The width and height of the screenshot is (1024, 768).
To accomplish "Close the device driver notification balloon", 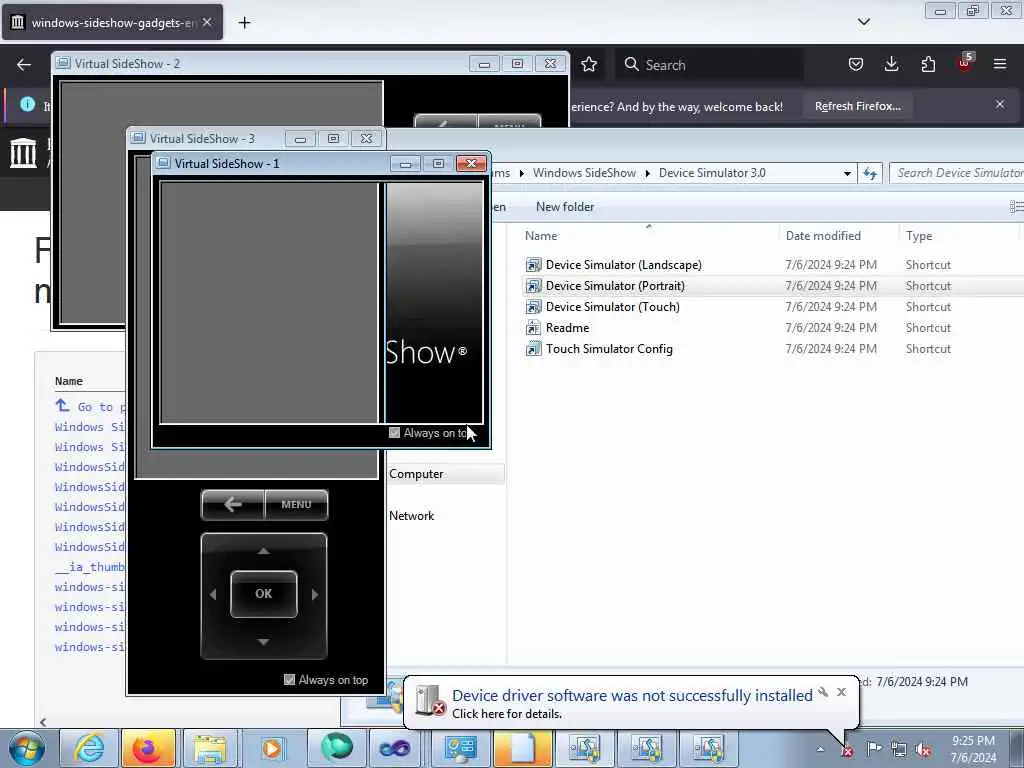I will [842, 692].
